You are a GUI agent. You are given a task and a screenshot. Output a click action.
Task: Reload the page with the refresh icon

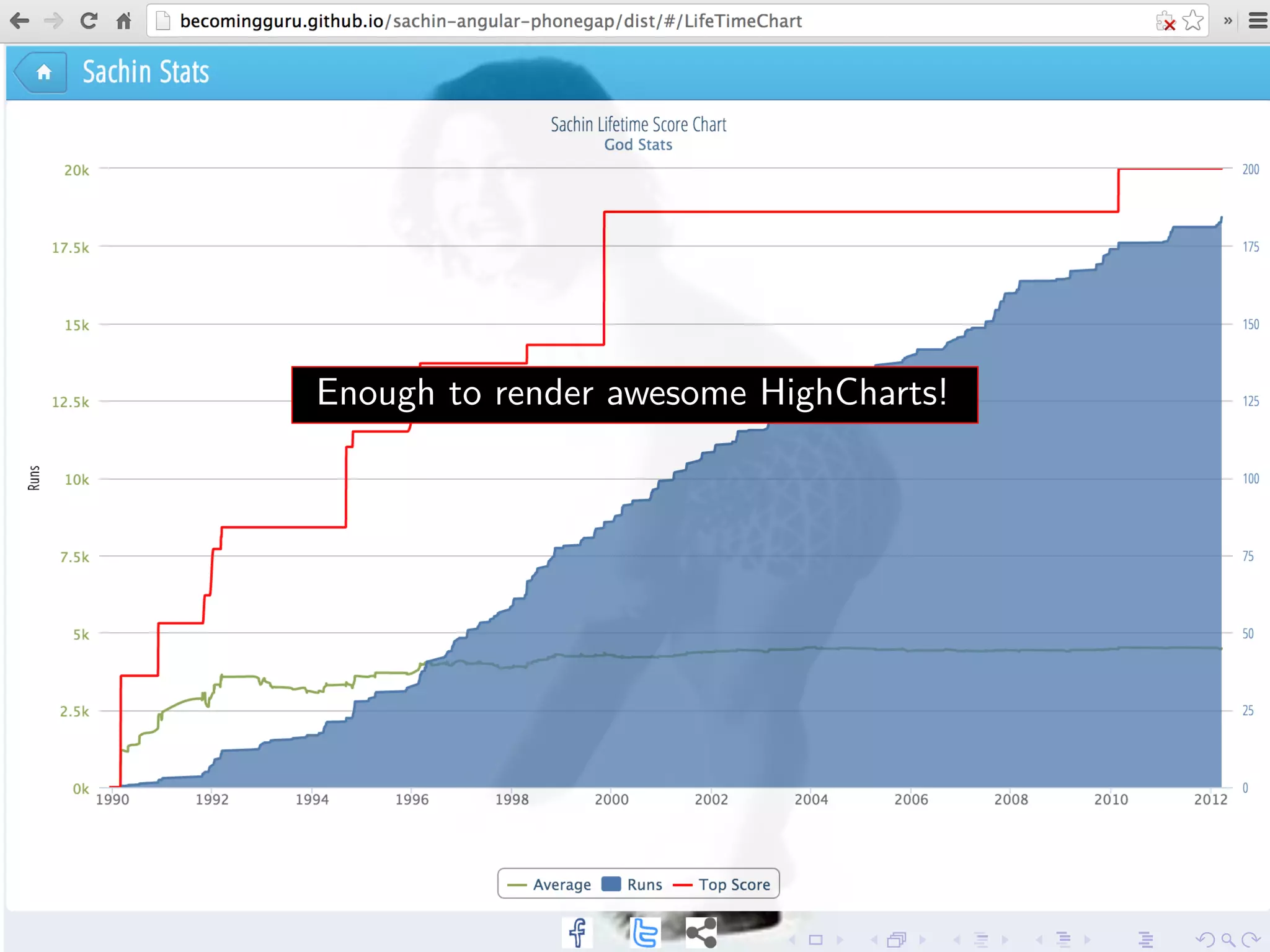(89, 21)
